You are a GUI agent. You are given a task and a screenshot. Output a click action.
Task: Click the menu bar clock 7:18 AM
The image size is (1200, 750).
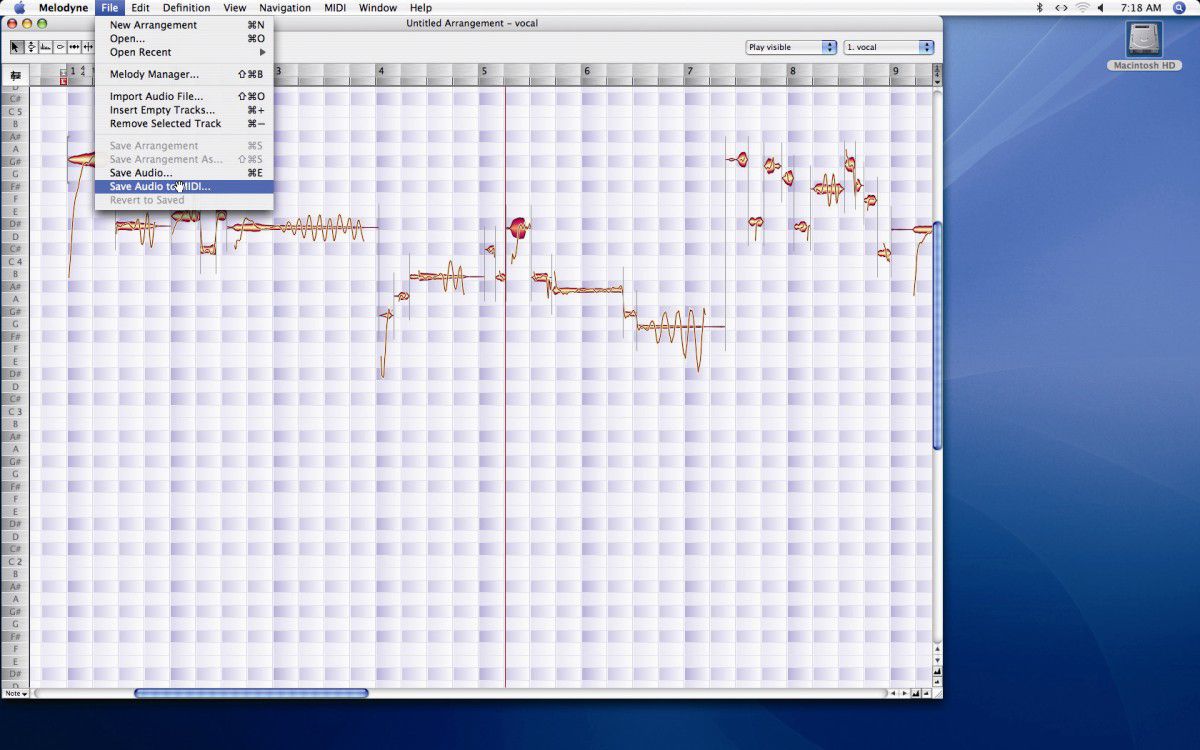[x=1142, y=7]
